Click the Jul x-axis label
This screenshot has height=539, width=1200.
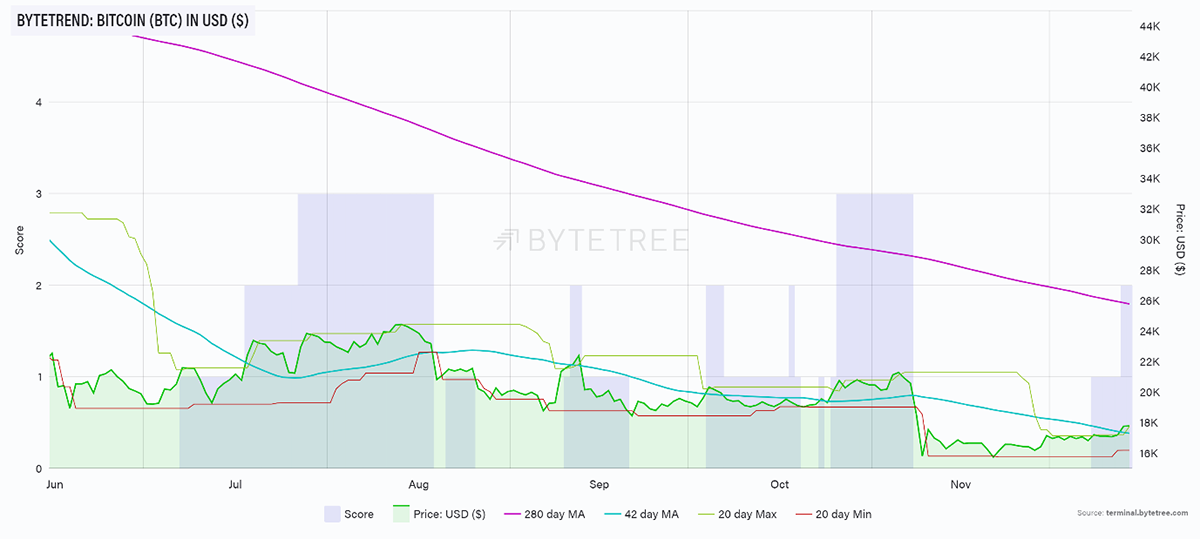[x=236, y=485]
